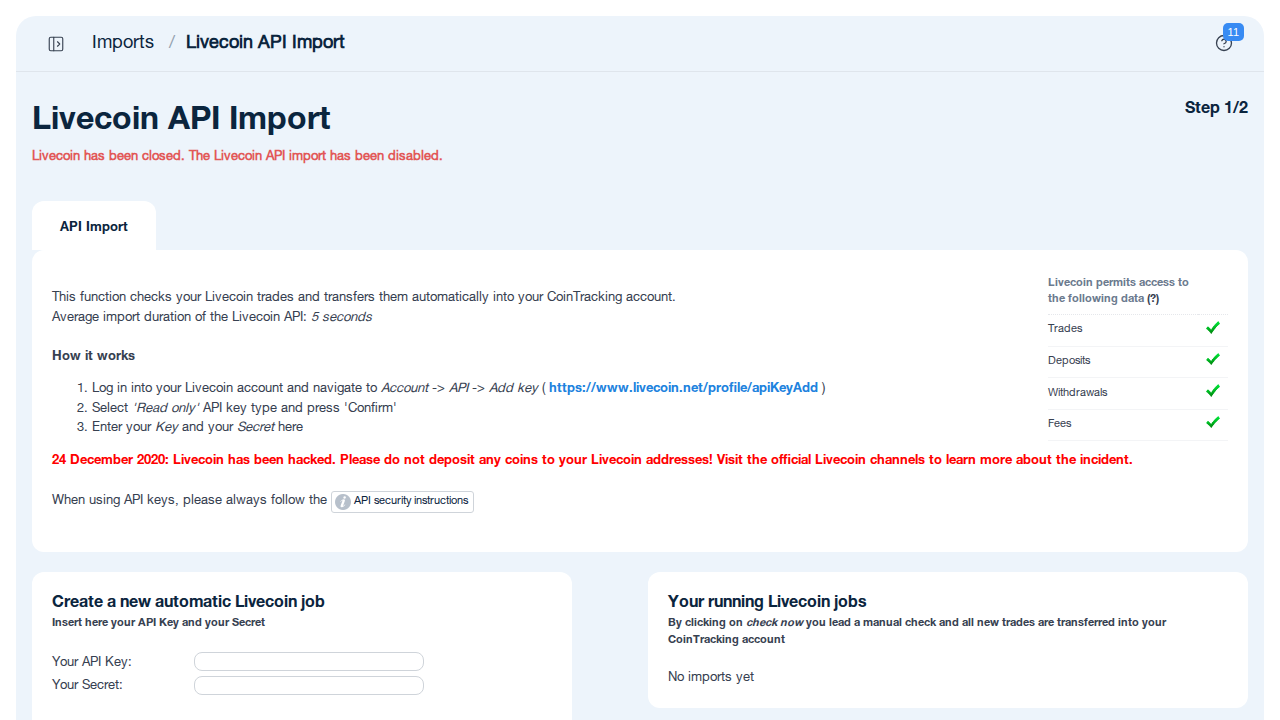Click 'Enter your Key and your Secret here' step
Screen dimensions: 1280x720
197,427
